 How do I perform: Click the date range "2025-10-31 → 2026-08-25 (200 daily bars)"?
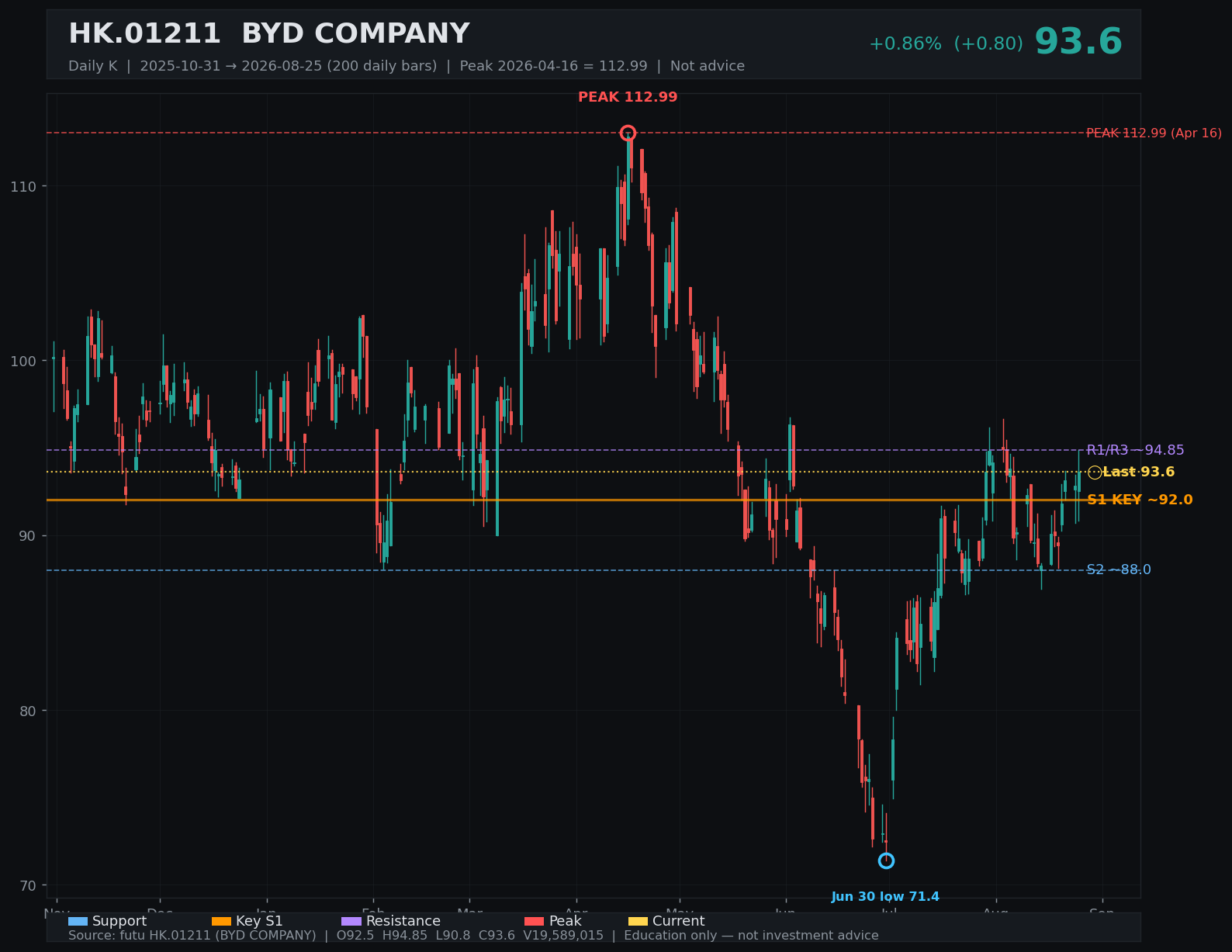289,66
